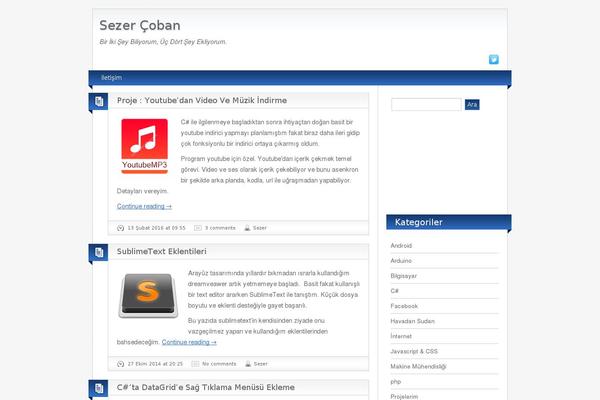This screenshot has width=600, height=400.
Task: Open the YoutubeMP3 thumbnail image
Action: [145, 146]
